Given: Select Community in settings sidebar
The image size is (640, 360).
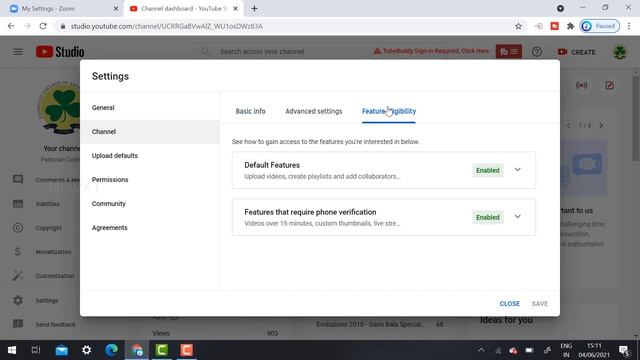Looking at the screenshot, I should pos(149,204).
